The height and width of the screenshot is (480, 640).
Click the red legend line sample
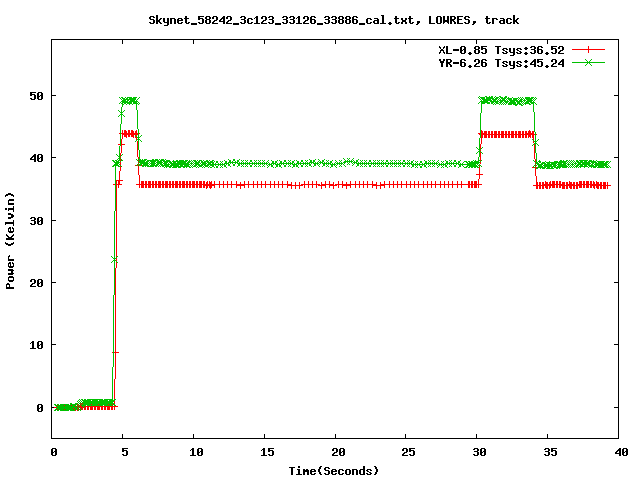pyautogui.click(x=588, y=50)
